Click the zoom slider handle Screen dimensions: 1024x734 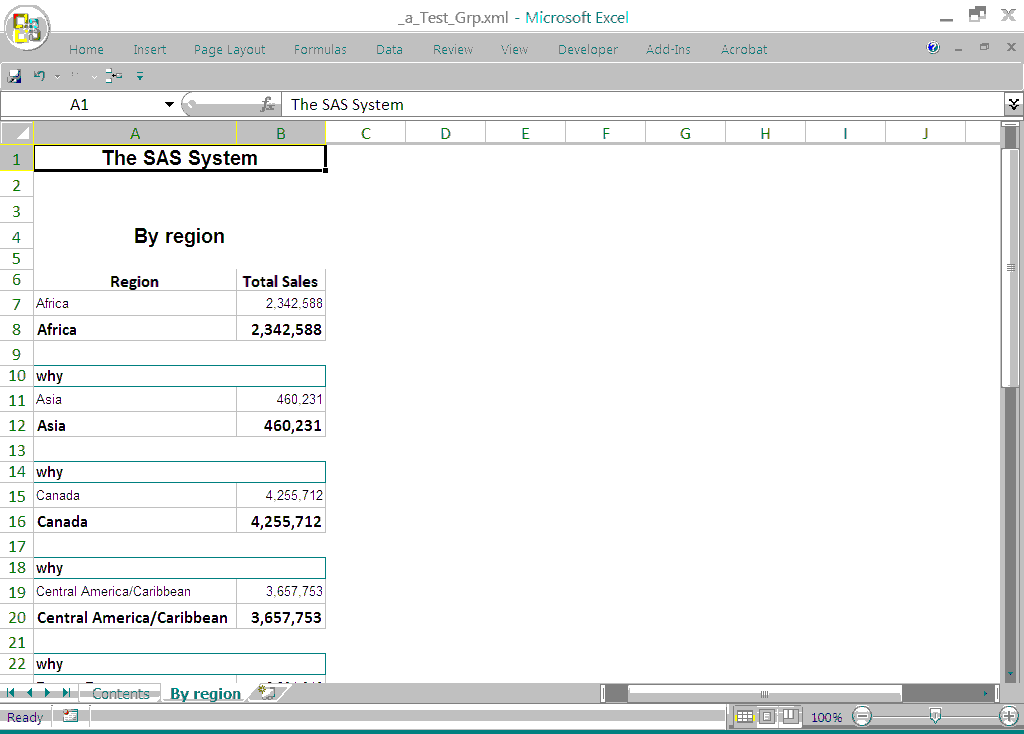click(x=935, y=717)
